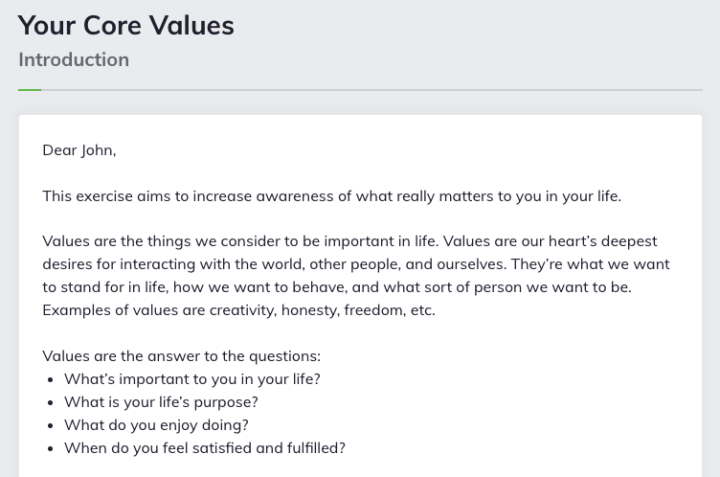Click the line starting "Values are the things"

click(350, 241)
